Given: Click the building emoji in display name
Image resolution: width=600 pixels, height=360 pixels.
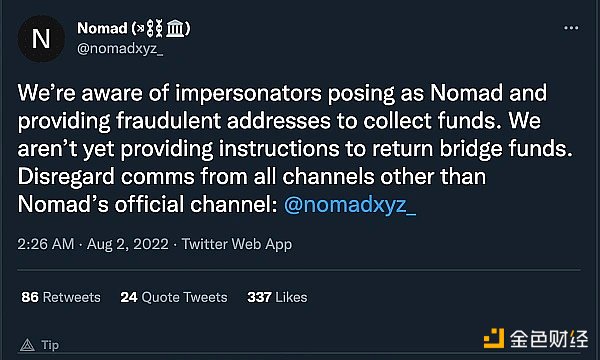Looking at the screenshot, I should click(175, 29).
